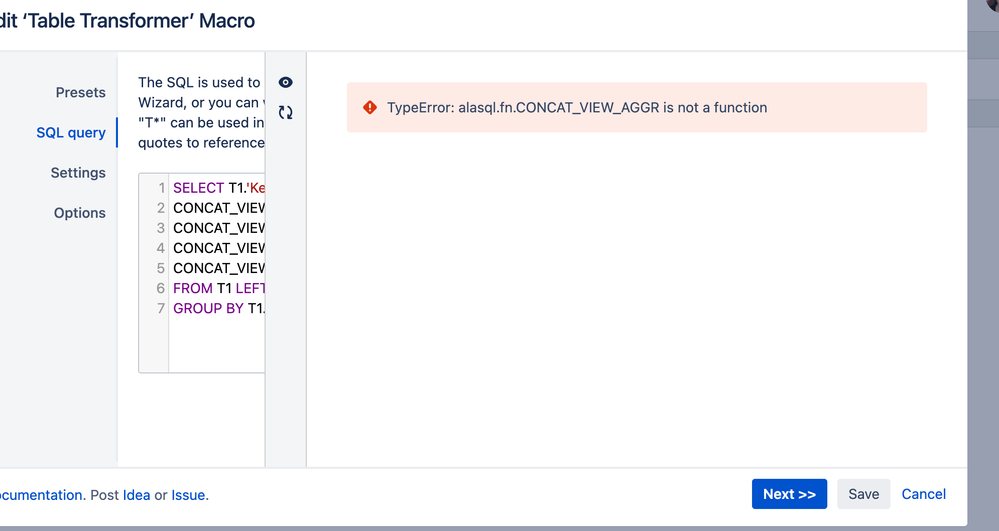Click SQL line 6 starting with FROM
Screen dimensions: 999x531
coord(219,288)
